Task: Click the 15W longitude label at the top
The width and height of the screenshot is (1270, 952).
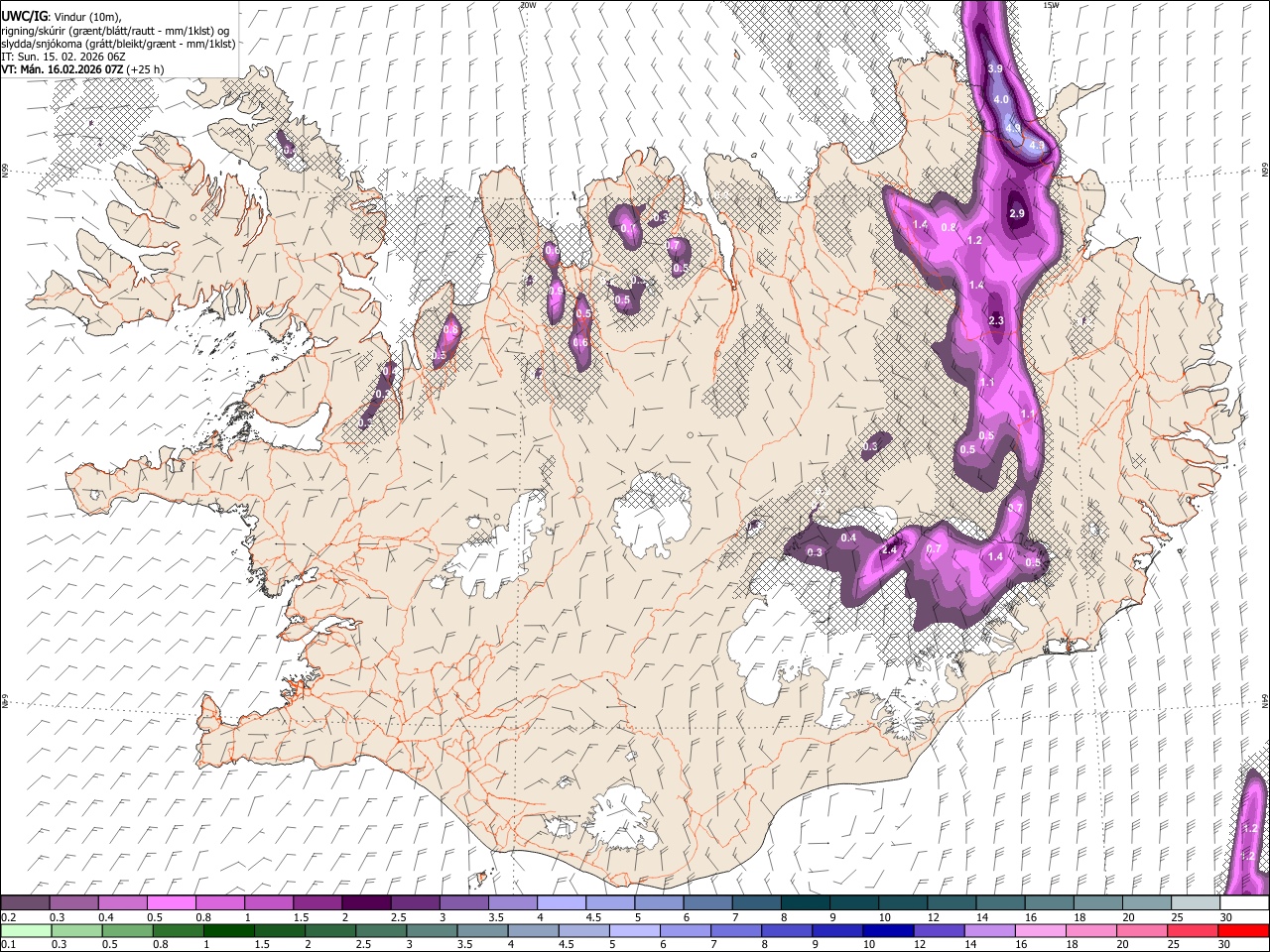Action: [1051, 5]
